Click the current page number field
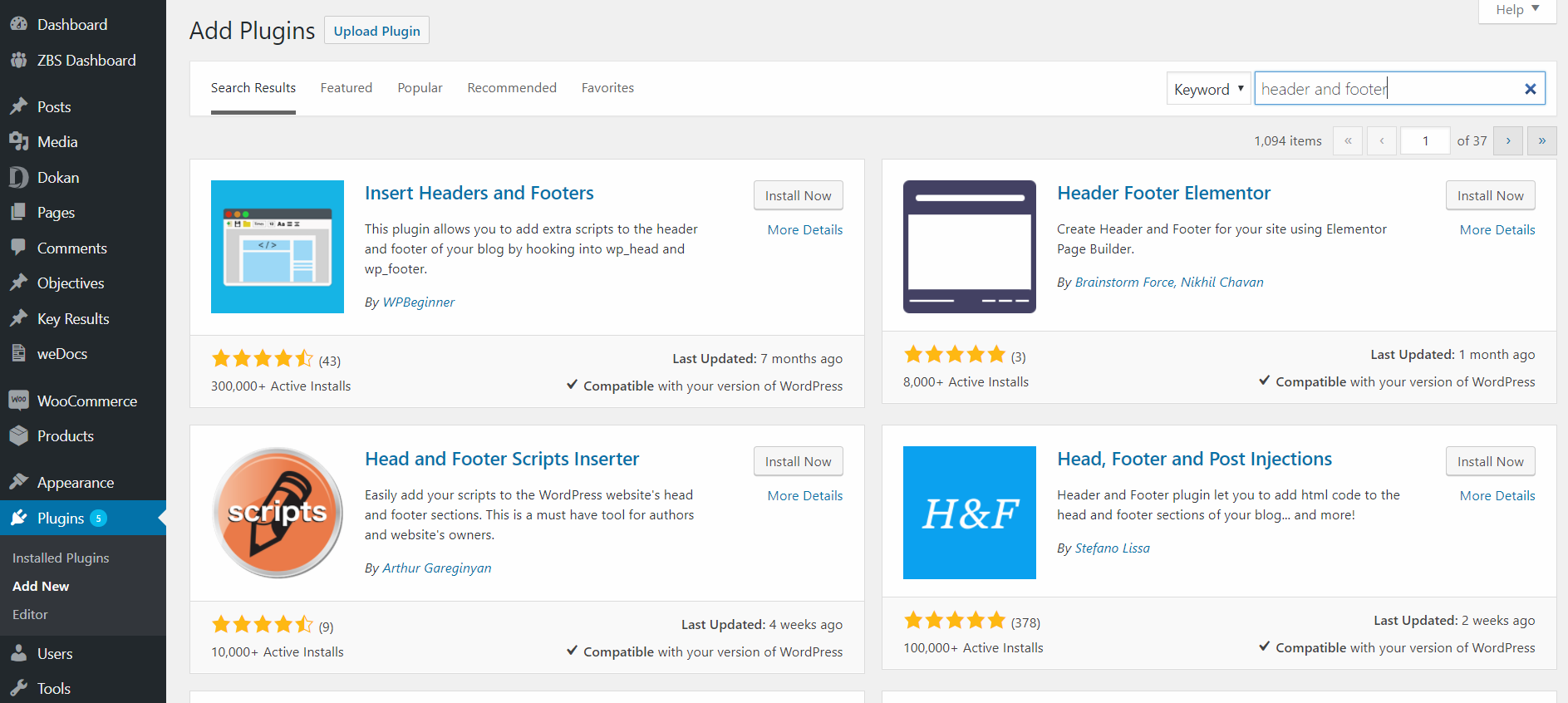The image size is (1568, 703). tap(1425, 140)
